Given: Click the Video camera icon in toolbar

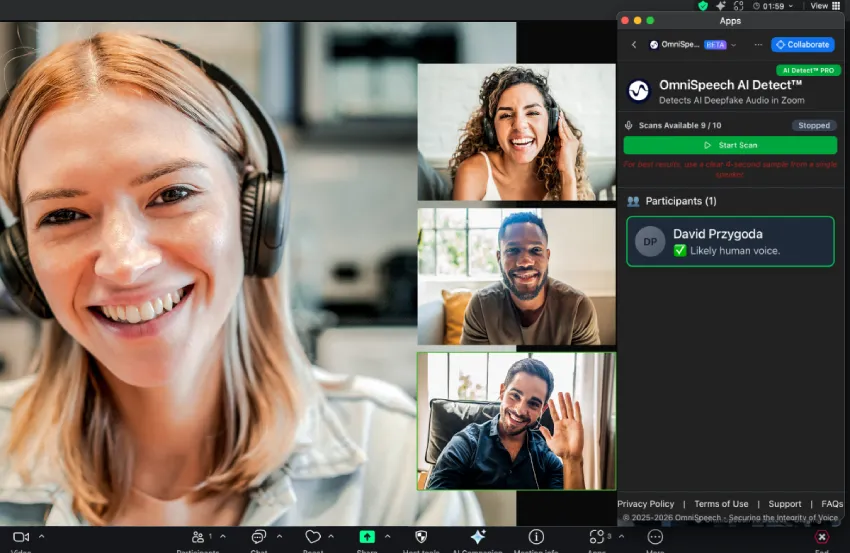Looking at the screenshot, I should click(x=21, y=537).
